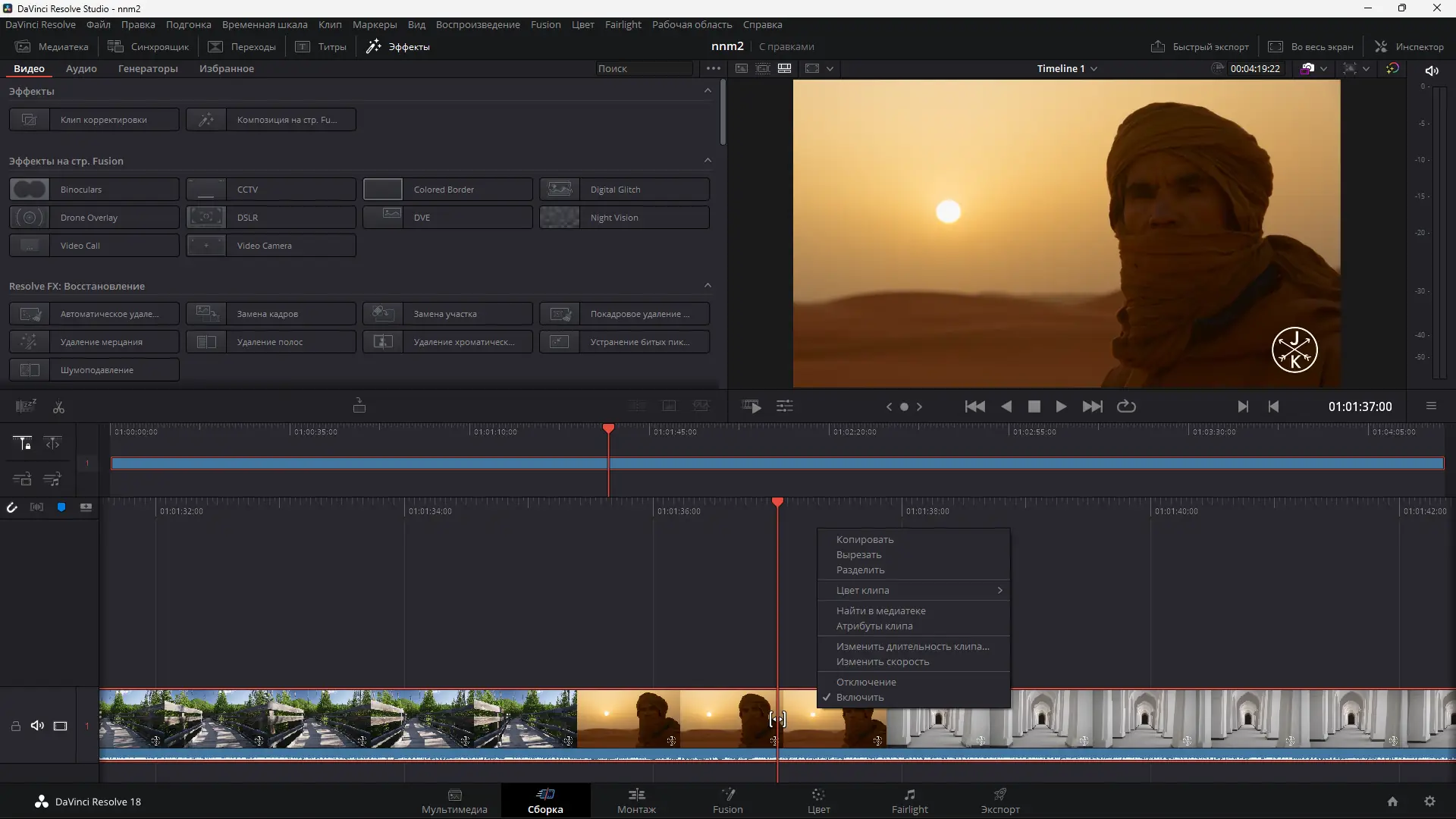The height and width of the screenshot is (819, 1456).
Task: Expand the Цвет клипа submenu
Action: click(914, 590)
